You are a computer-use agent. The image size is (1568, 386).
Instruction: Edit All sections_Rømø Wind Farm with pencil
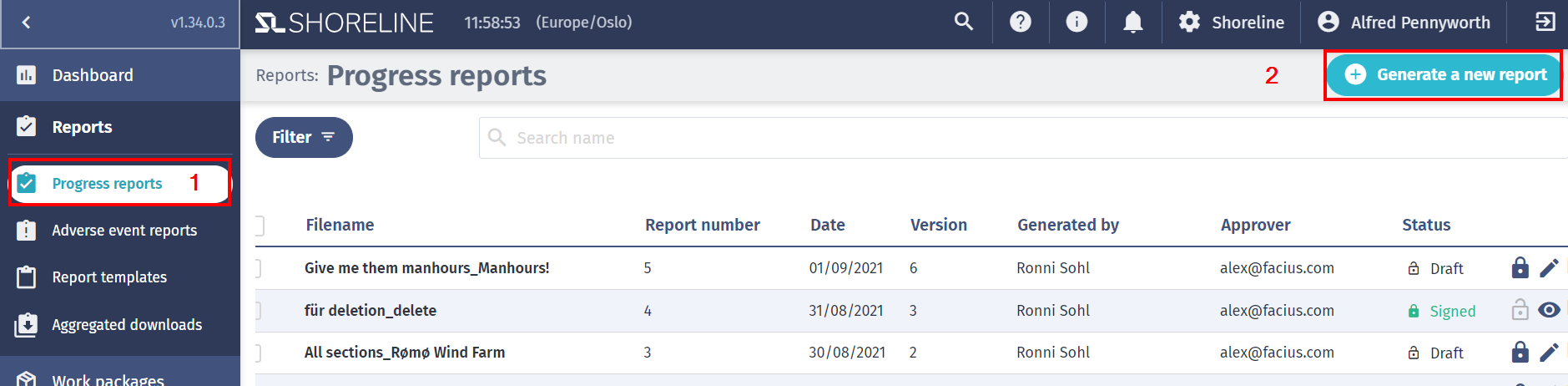pyautogui.click(x=1549, y=353)
